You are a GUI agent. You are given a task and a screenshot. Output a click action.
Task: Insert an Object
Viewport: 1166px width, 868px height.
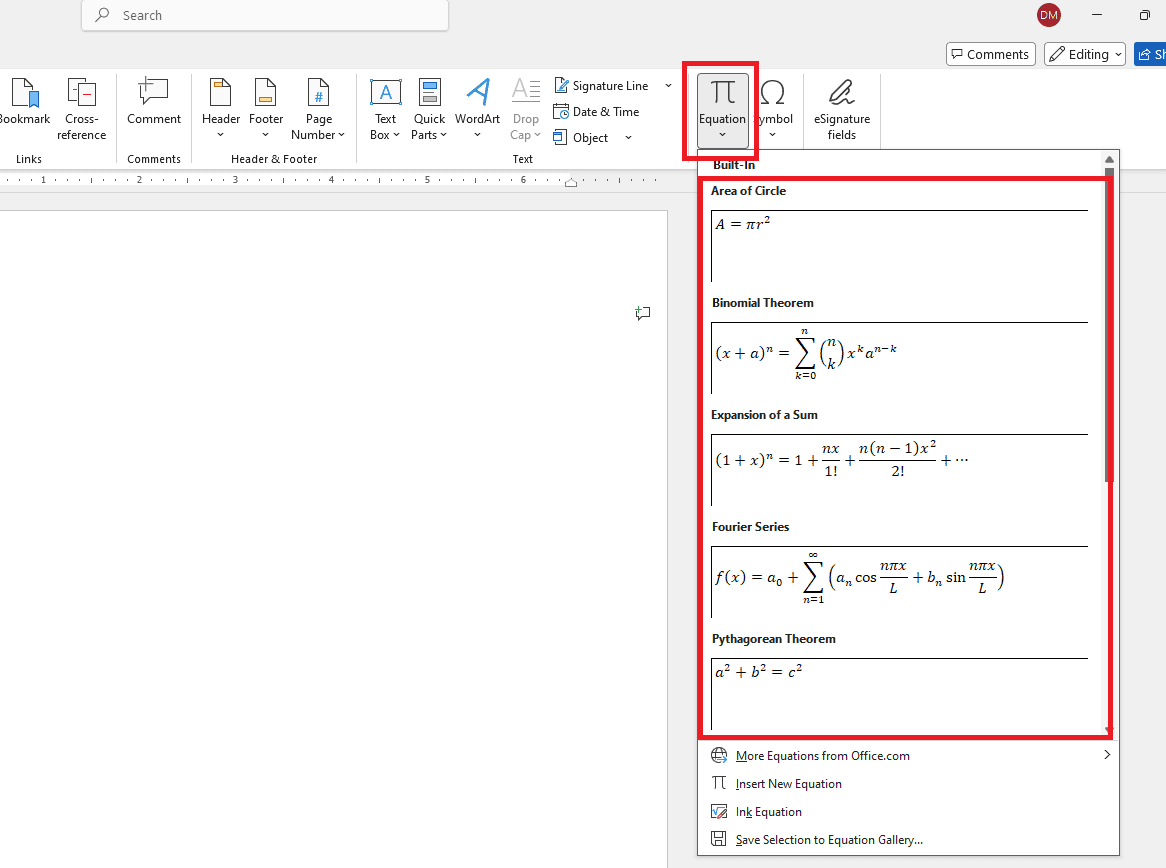(x=581, y=138)
